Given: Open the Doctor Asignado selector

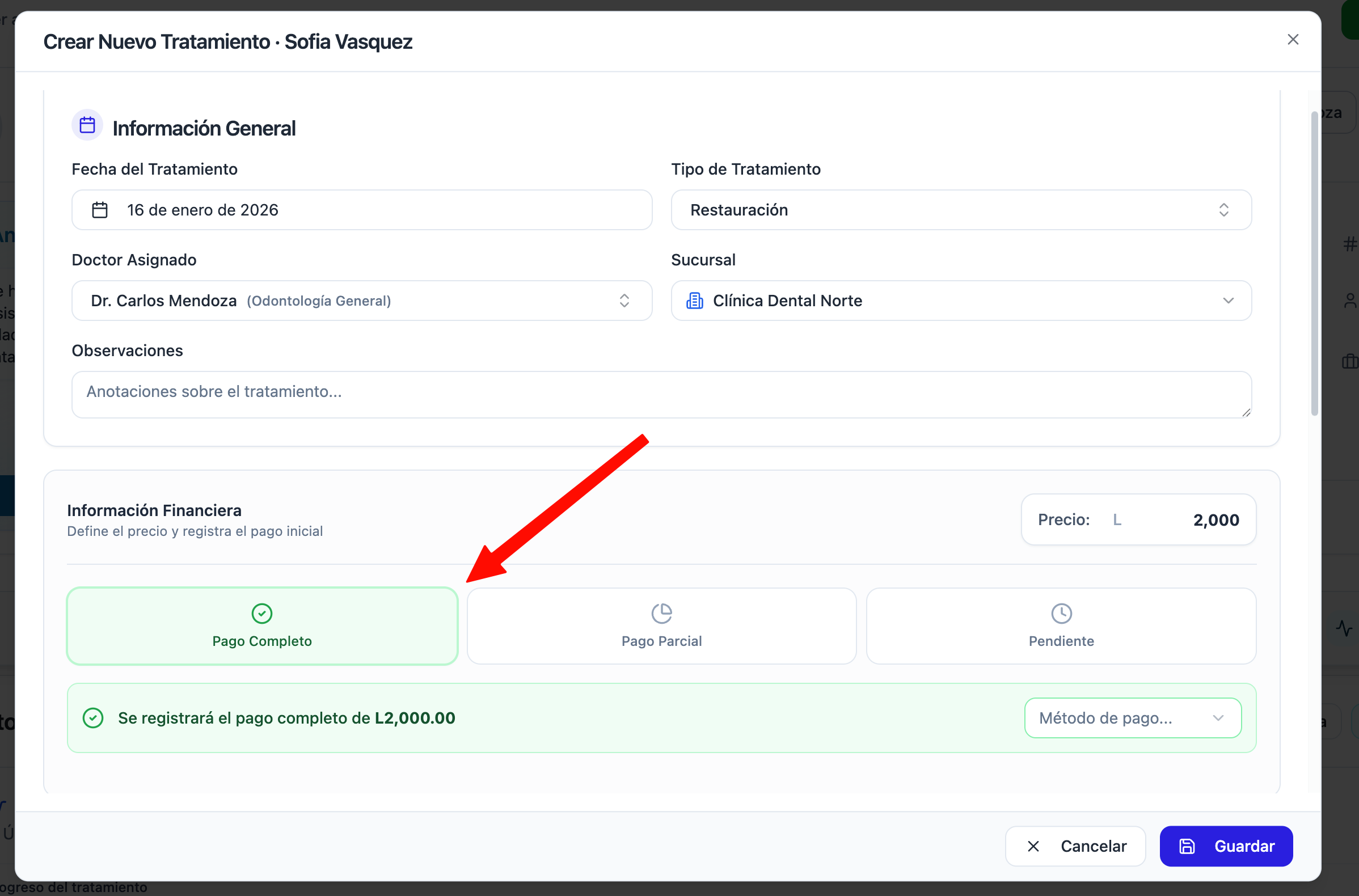Looking at the screenshot, I should tap(361, 301).
